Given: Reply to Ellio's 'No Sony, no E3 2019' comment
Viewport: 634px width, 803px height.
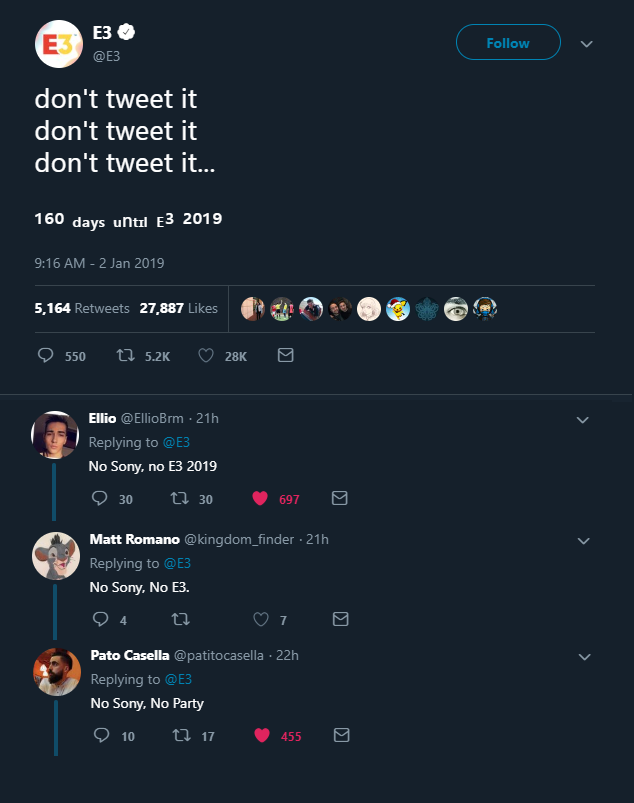Looking at the screenshot, I should coord(98,498).
